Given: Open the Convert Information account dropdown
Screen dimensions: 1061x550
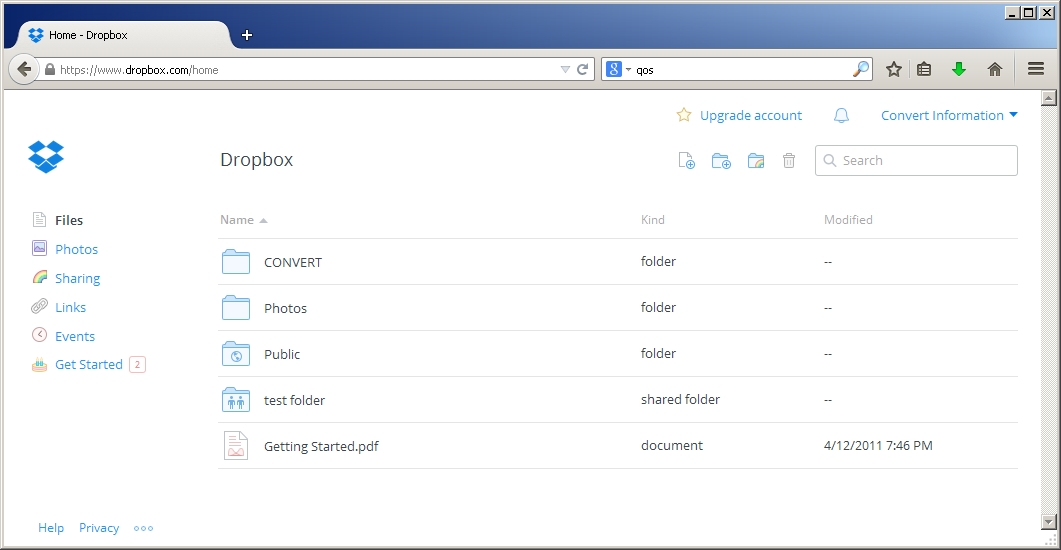Looking at the screenshot, I should click(949, 116).
